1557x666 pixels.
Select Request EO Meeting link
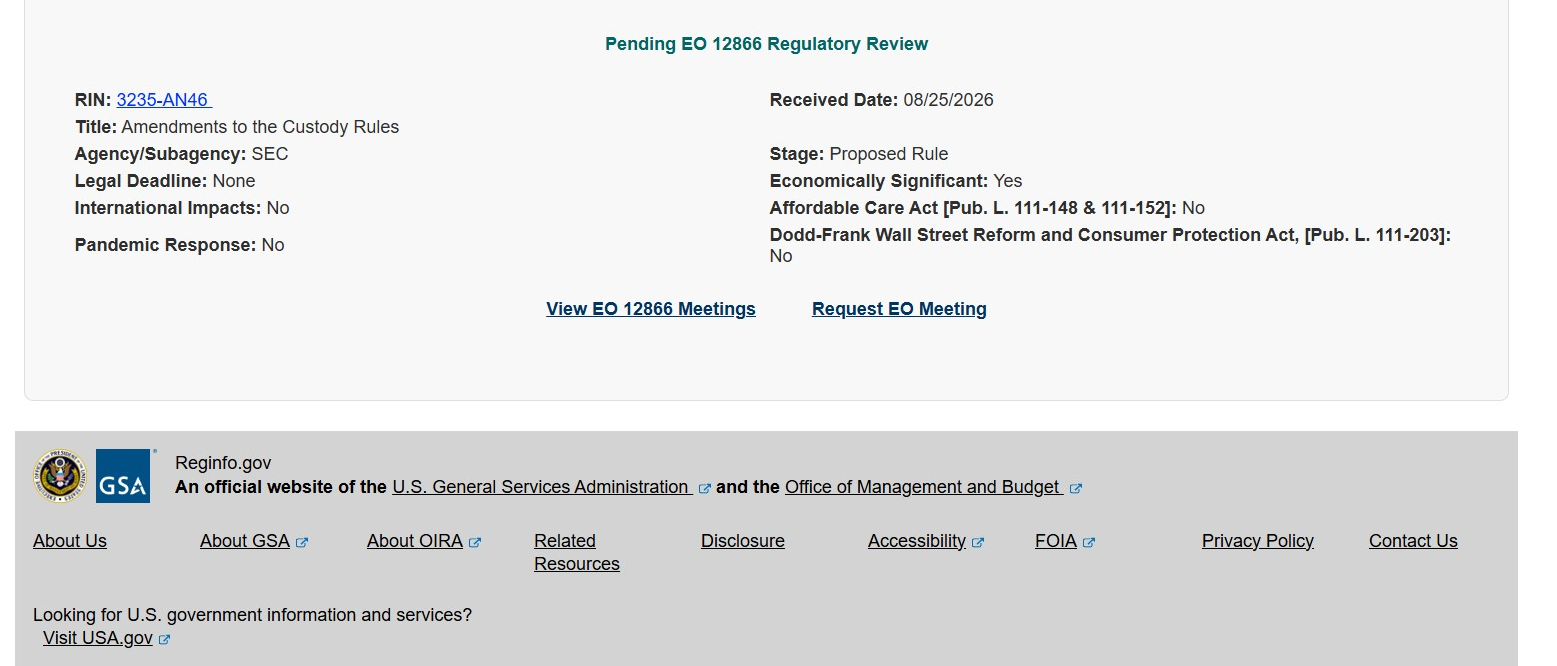(899, 309)
